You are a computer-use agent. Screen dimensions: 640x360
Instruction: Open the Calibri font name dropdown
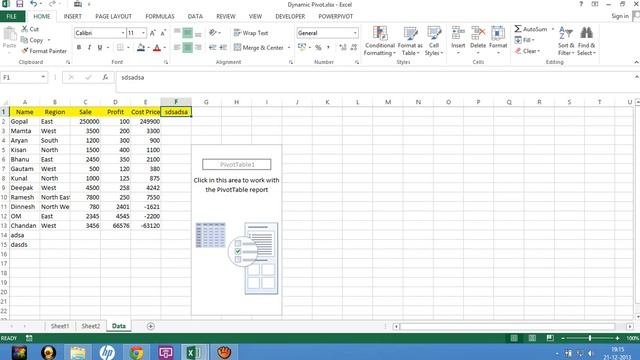(122, 33)
